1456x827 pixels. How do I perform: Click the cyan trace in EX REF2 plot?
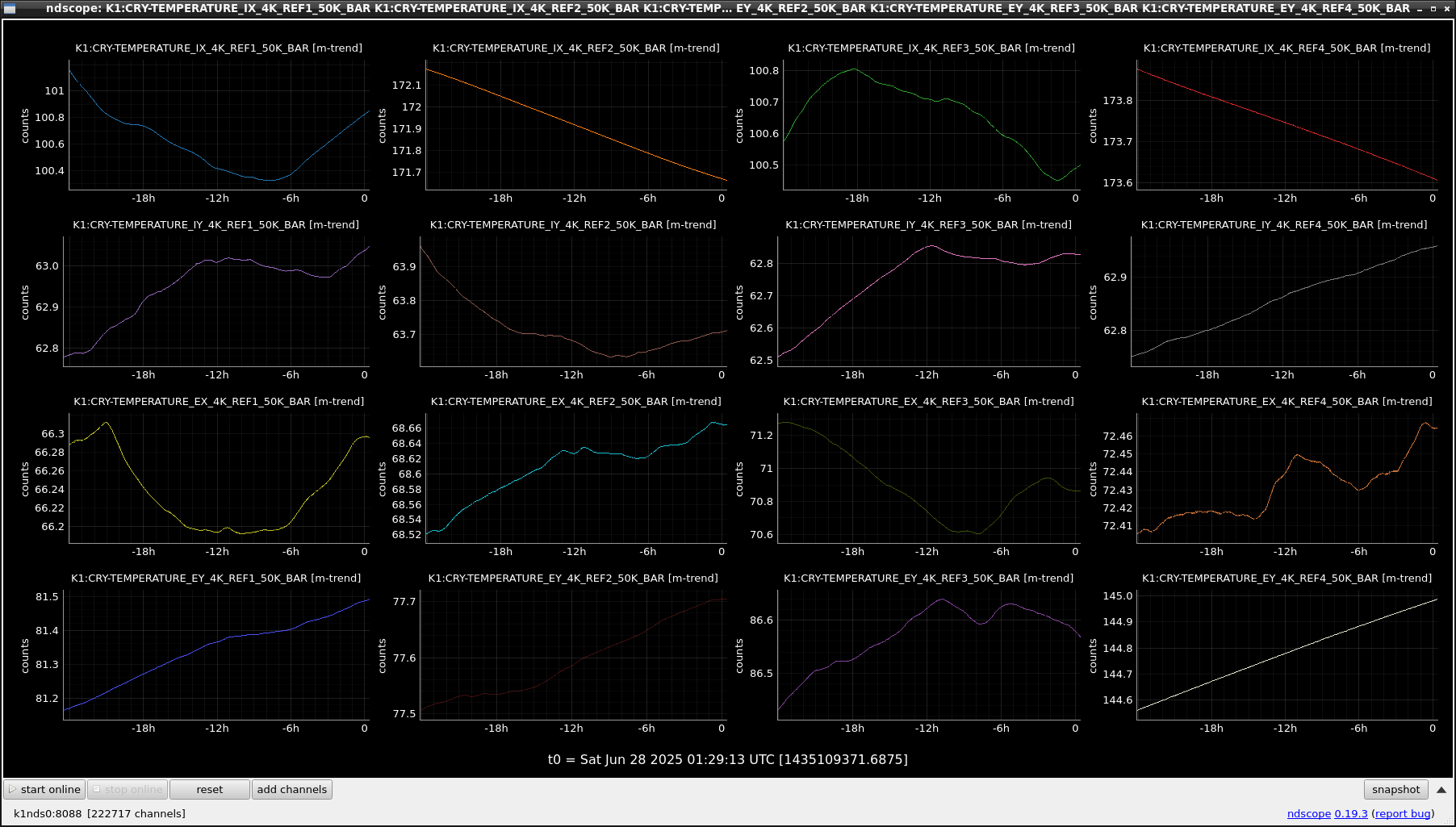click(x=576, y=451)
